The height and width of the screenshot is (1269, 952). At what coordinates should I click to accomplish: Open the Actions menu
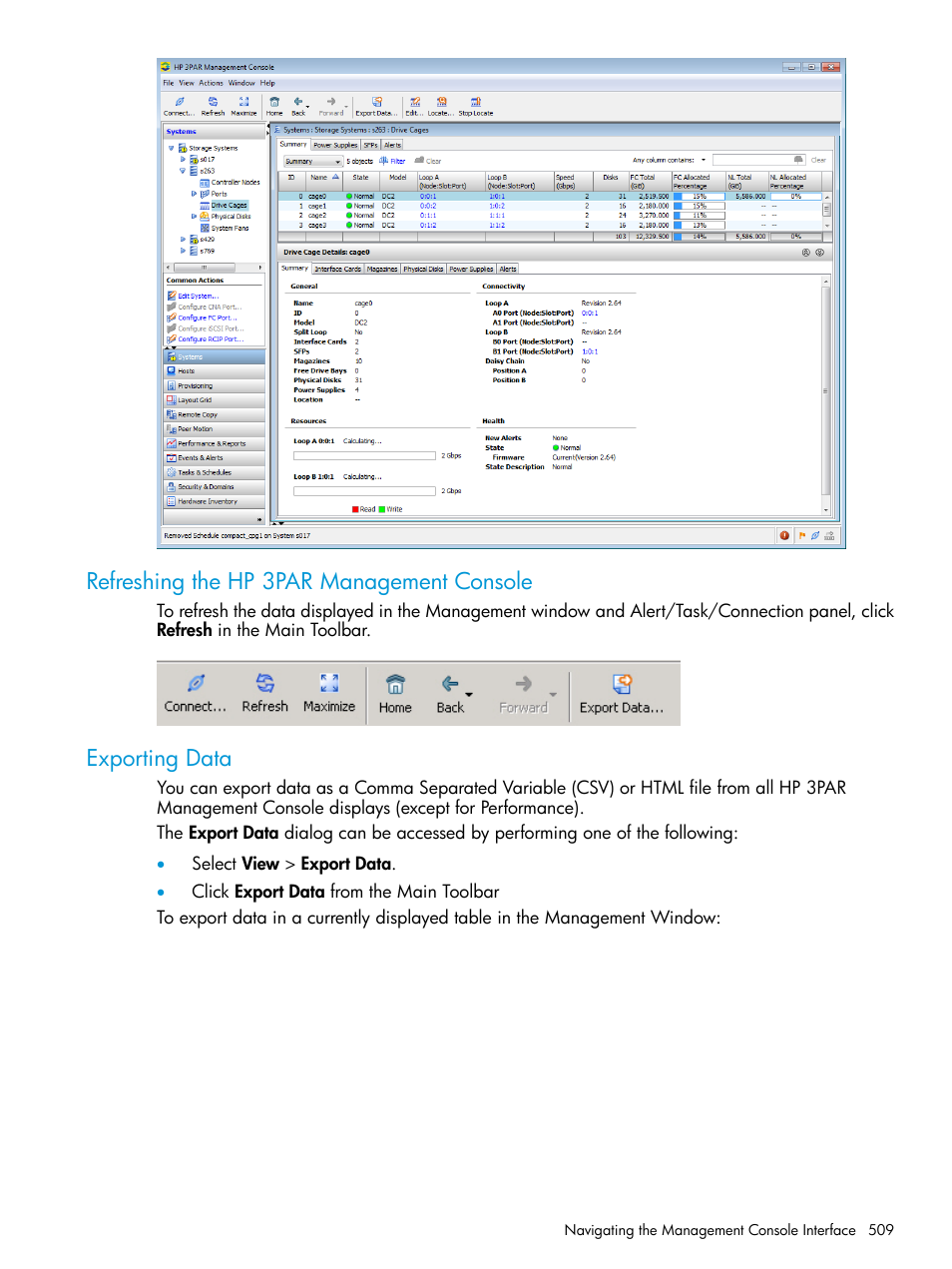(x=211, y=83)
